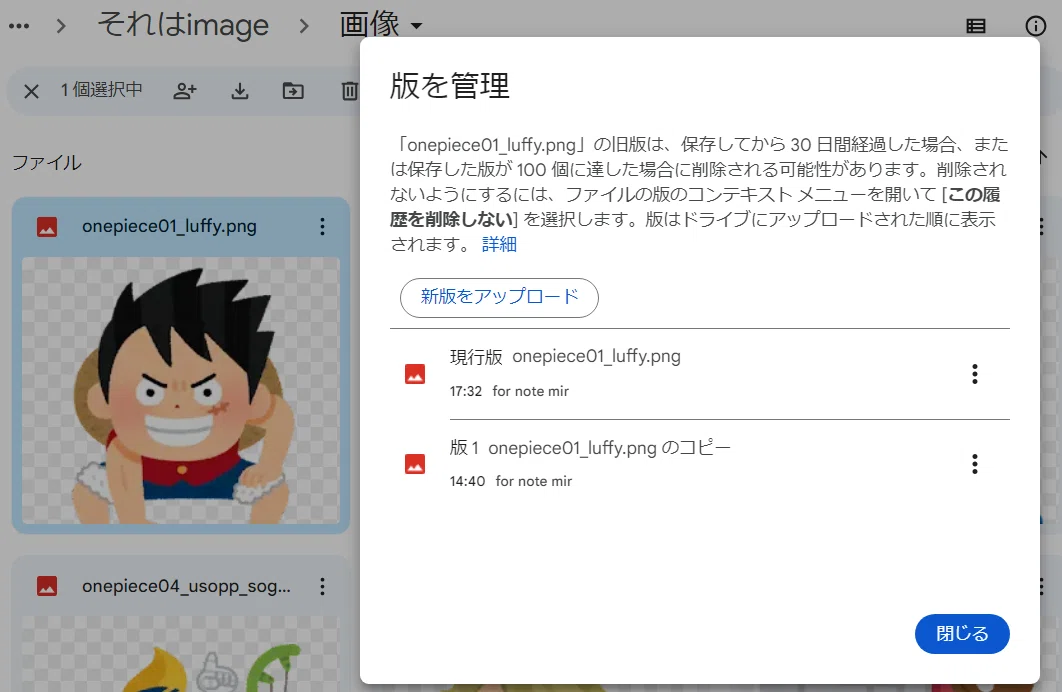Switch to list layout view icon
Screen dimensions: 1062x692
[x=975, y=26]
